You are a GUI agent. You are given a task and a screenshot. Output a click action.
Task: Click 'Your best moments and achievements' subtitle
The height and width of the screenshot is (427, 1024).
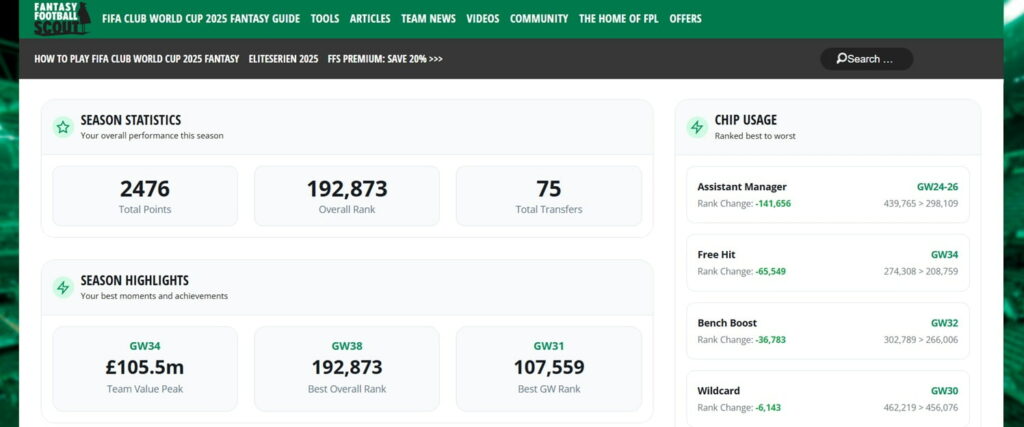[x=154, y=296]
